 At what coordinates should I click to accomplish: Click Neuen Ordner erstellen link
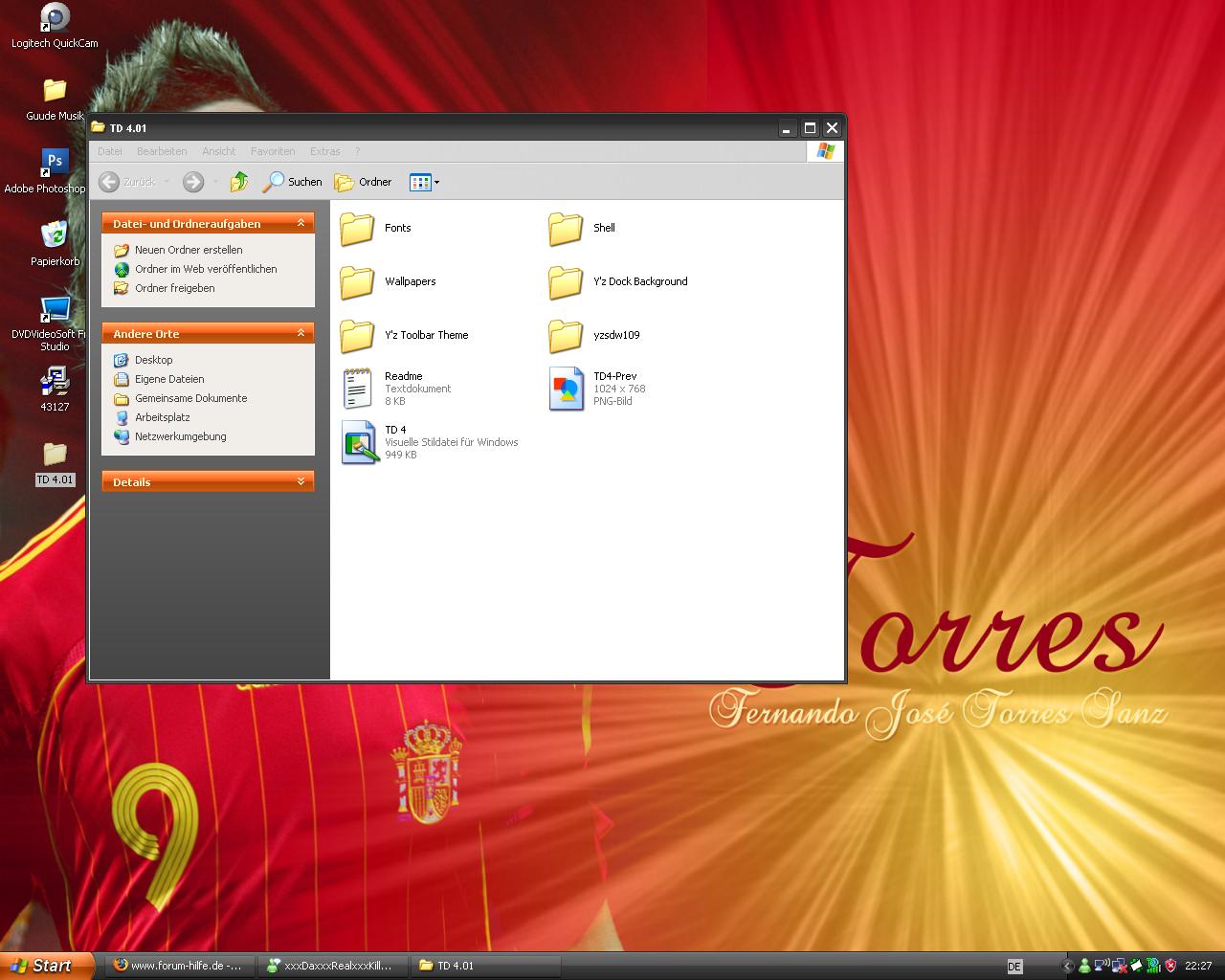click(x=189, y=250)
